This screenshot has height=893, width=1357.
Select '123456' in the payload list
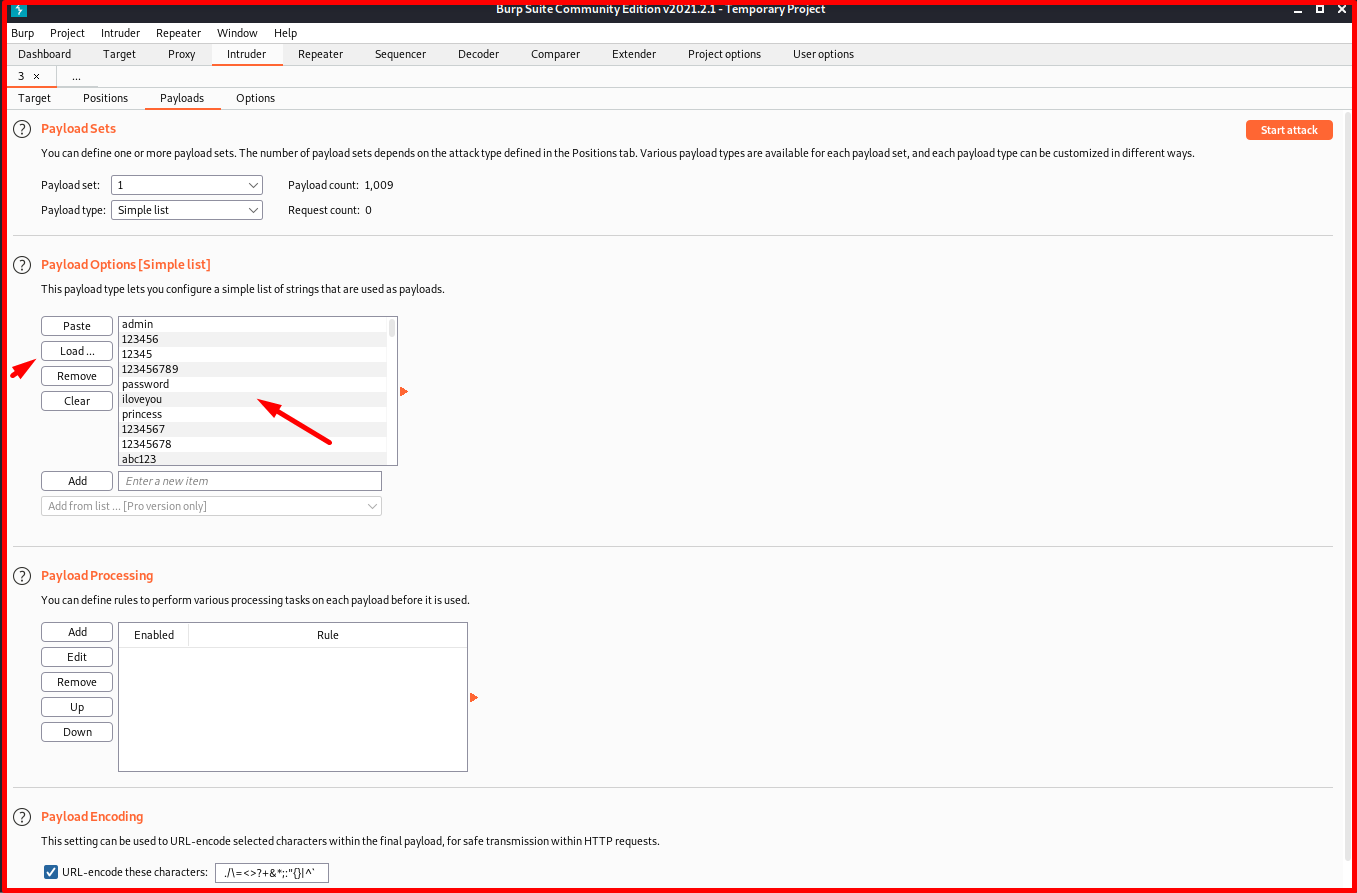coord(253,339)
